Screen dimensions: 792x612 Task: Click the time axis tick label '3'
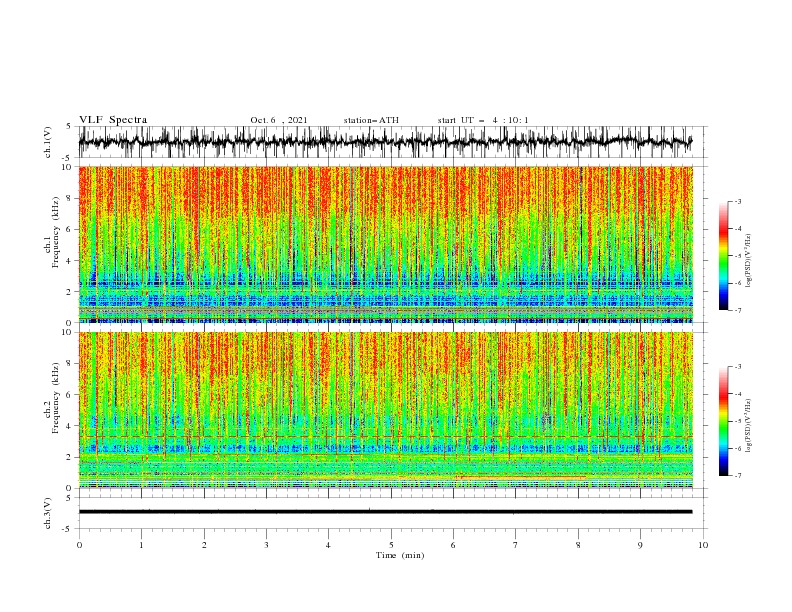[266, 545]
